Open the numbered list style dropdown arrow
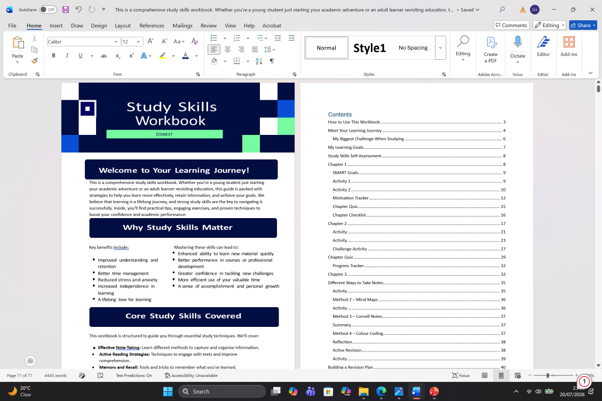Viewport: 602px width, 401px height. pyautogui.click(x=248, y=38)
